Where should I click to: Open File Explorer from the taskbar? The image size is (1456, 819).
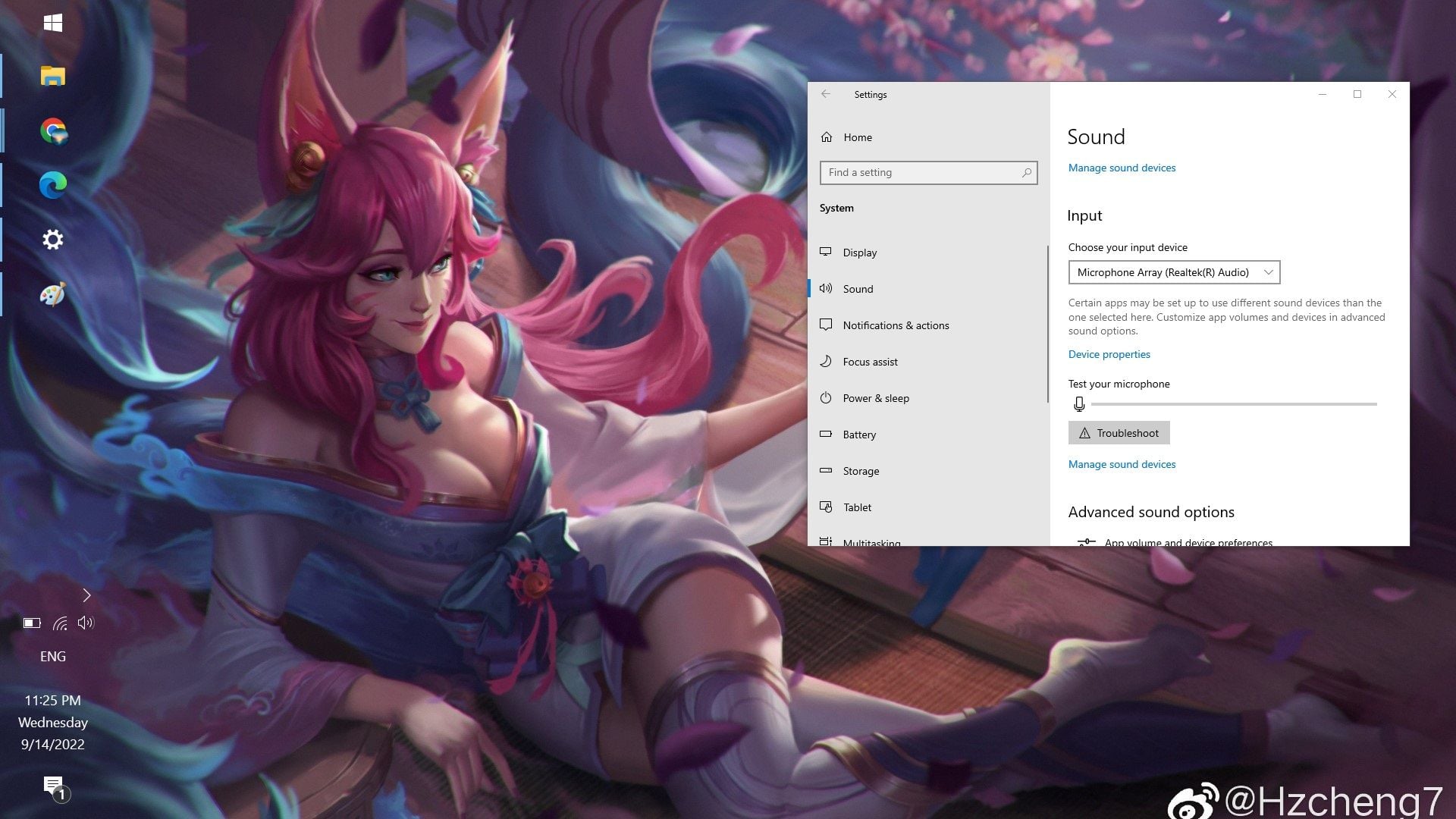52,76
